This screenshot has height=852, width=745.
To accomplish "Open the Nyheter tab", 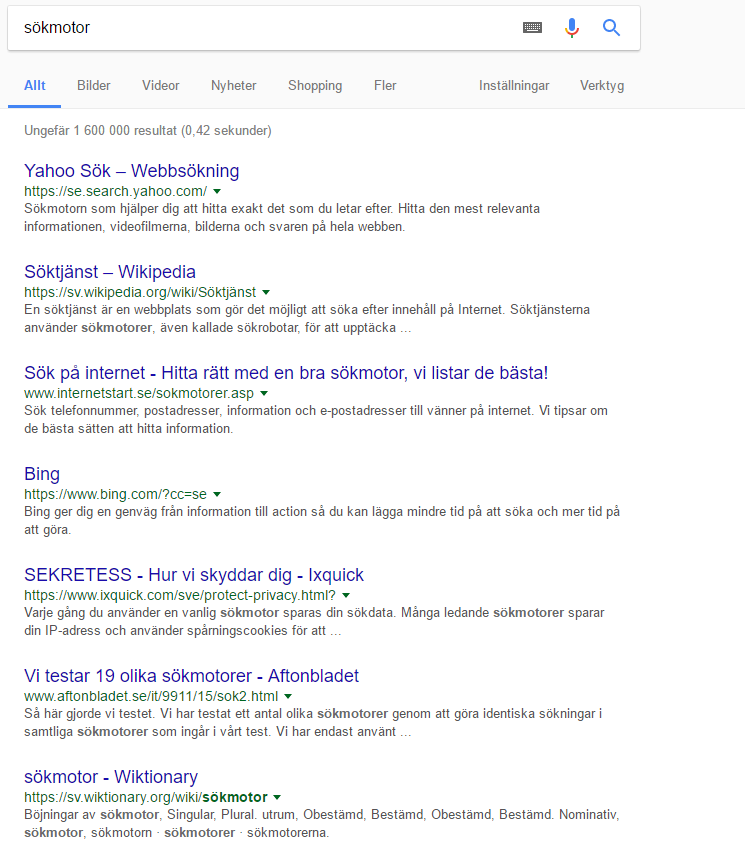I will pyautogui.click(x=234, y=85).
